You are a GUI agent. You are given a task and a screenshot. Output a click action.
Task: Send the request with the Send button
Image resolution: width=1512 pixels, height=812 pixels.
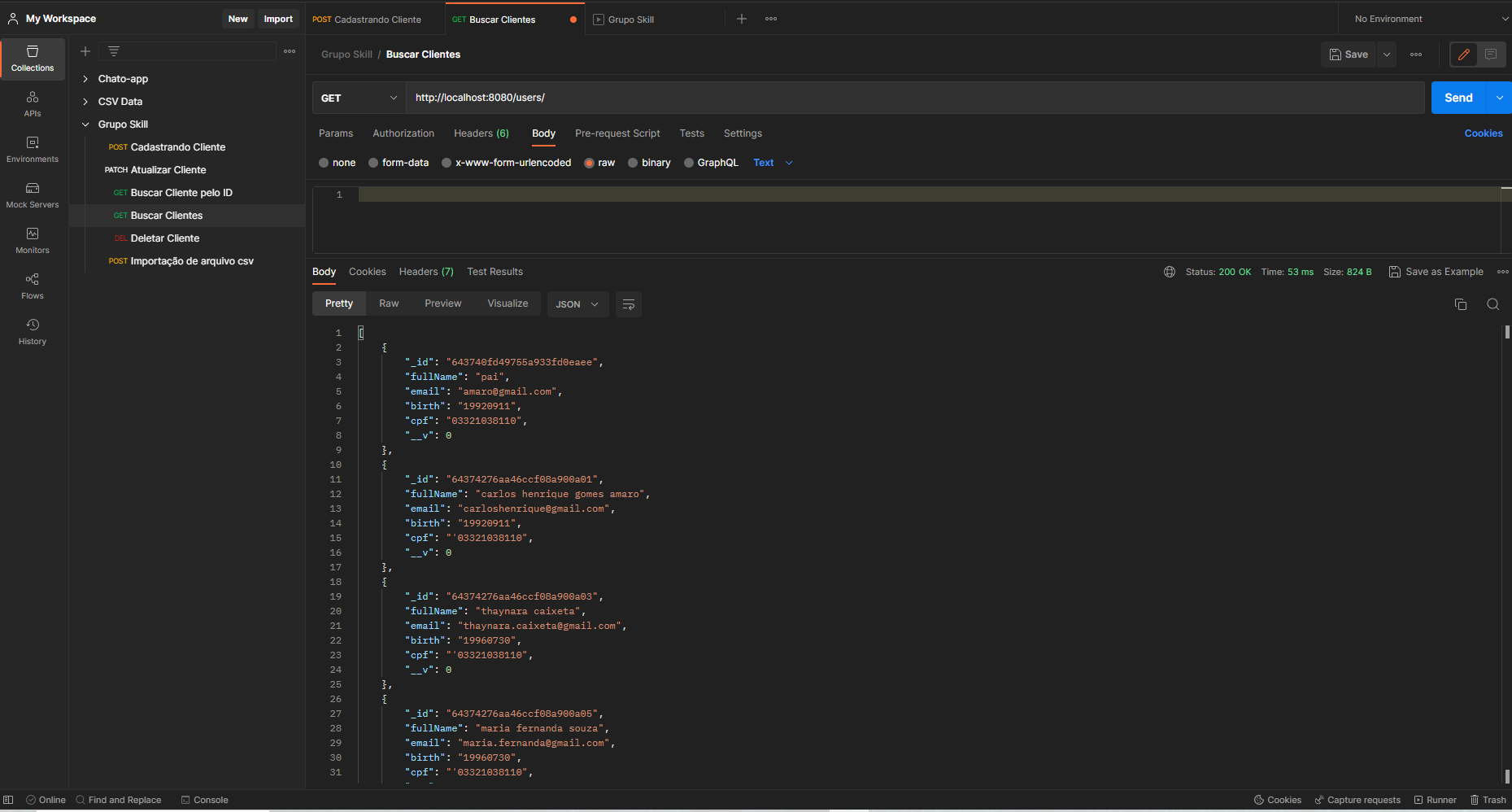coord(1459,98)
